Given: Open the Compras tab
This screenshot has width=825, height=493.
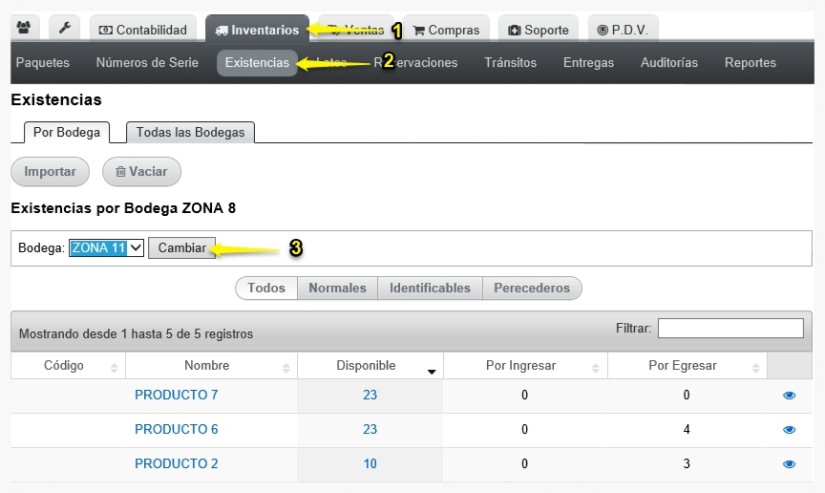Looking at the screenshot, I should click(447, 29).
